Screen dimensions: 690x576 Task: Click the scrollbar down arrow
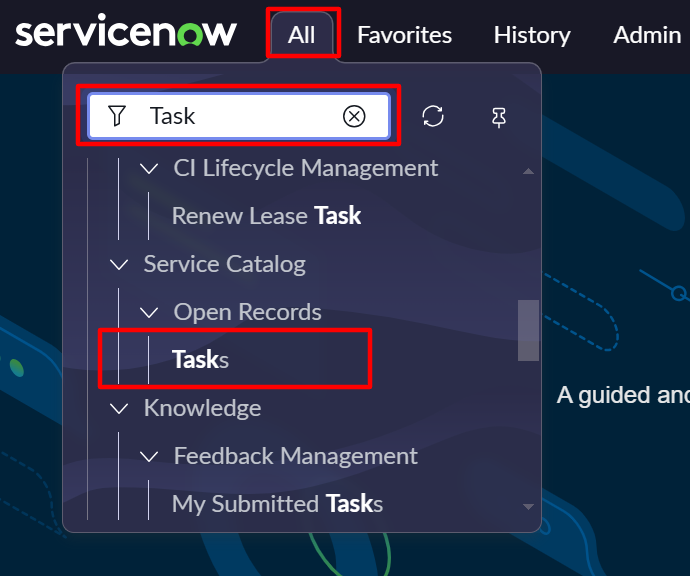click(x=529, y=507)
